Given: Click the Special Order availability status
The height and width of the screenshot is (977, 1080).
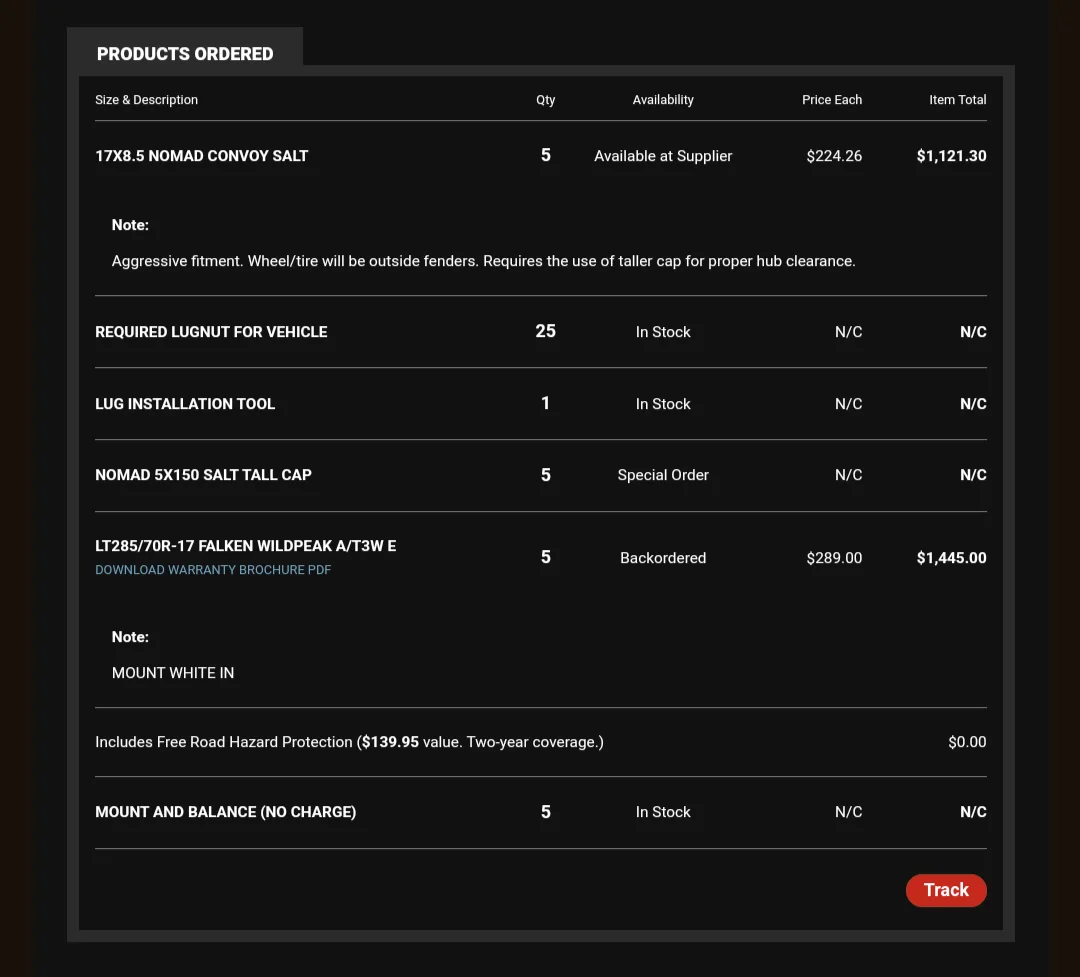Looking at the screenshot, I should pyautogui.click(x=663, y=475).
